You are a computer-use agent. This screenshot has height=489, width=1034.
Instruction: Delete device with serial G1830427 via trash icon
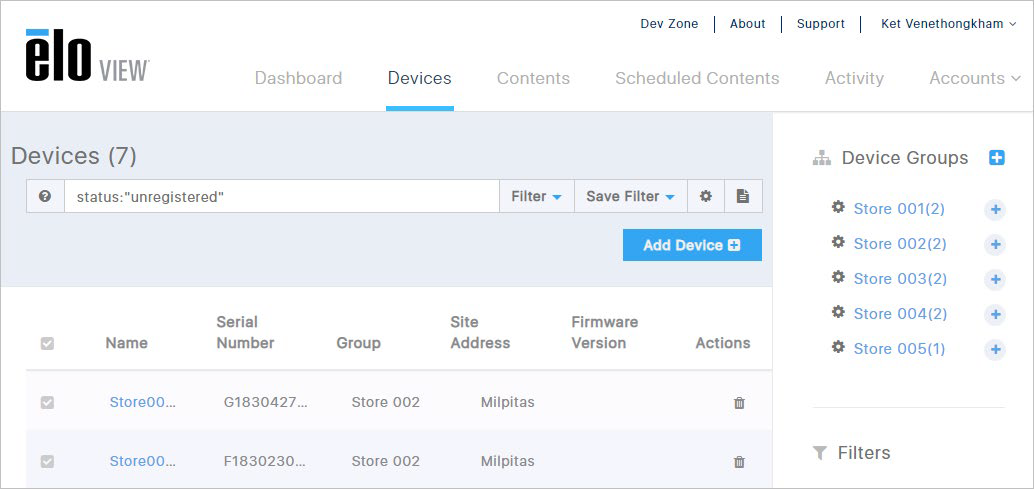[x=739, y=403]
